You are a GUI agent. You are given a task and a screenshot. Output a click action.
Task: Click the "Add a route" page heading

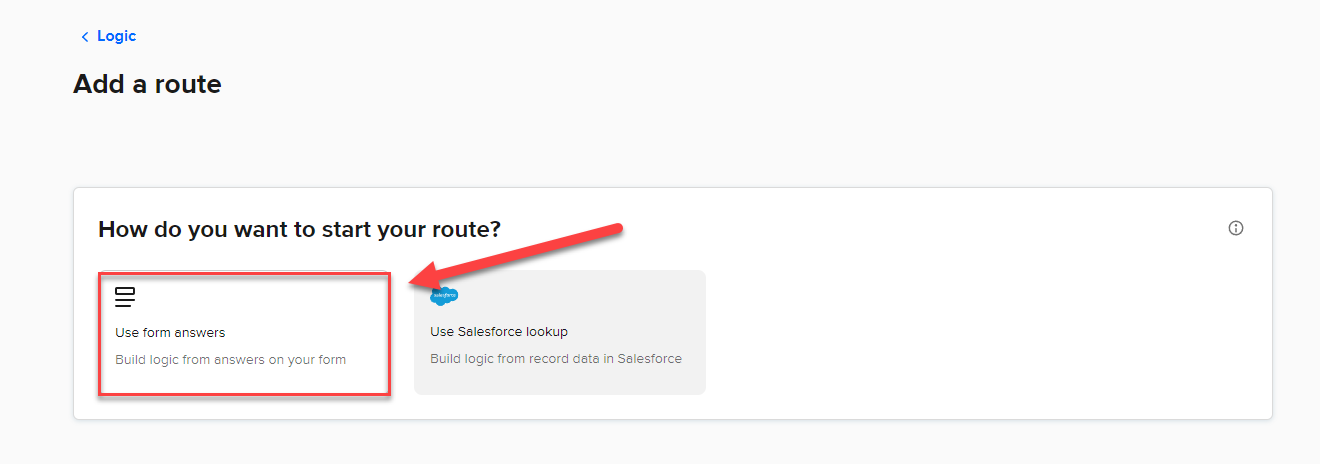pyautogui.click(x=147, y=84)
